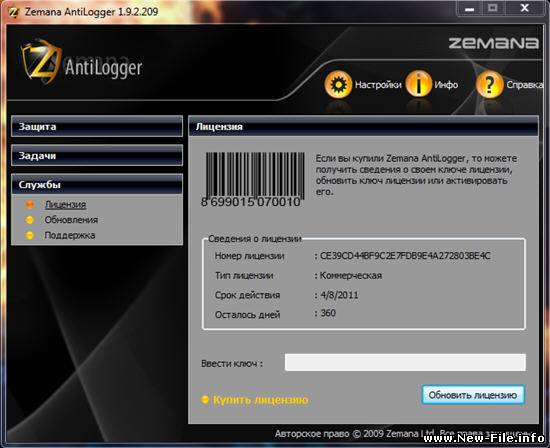550x448 pixels.
Task: Open Настройки gear icon
Action: point(338,84)
